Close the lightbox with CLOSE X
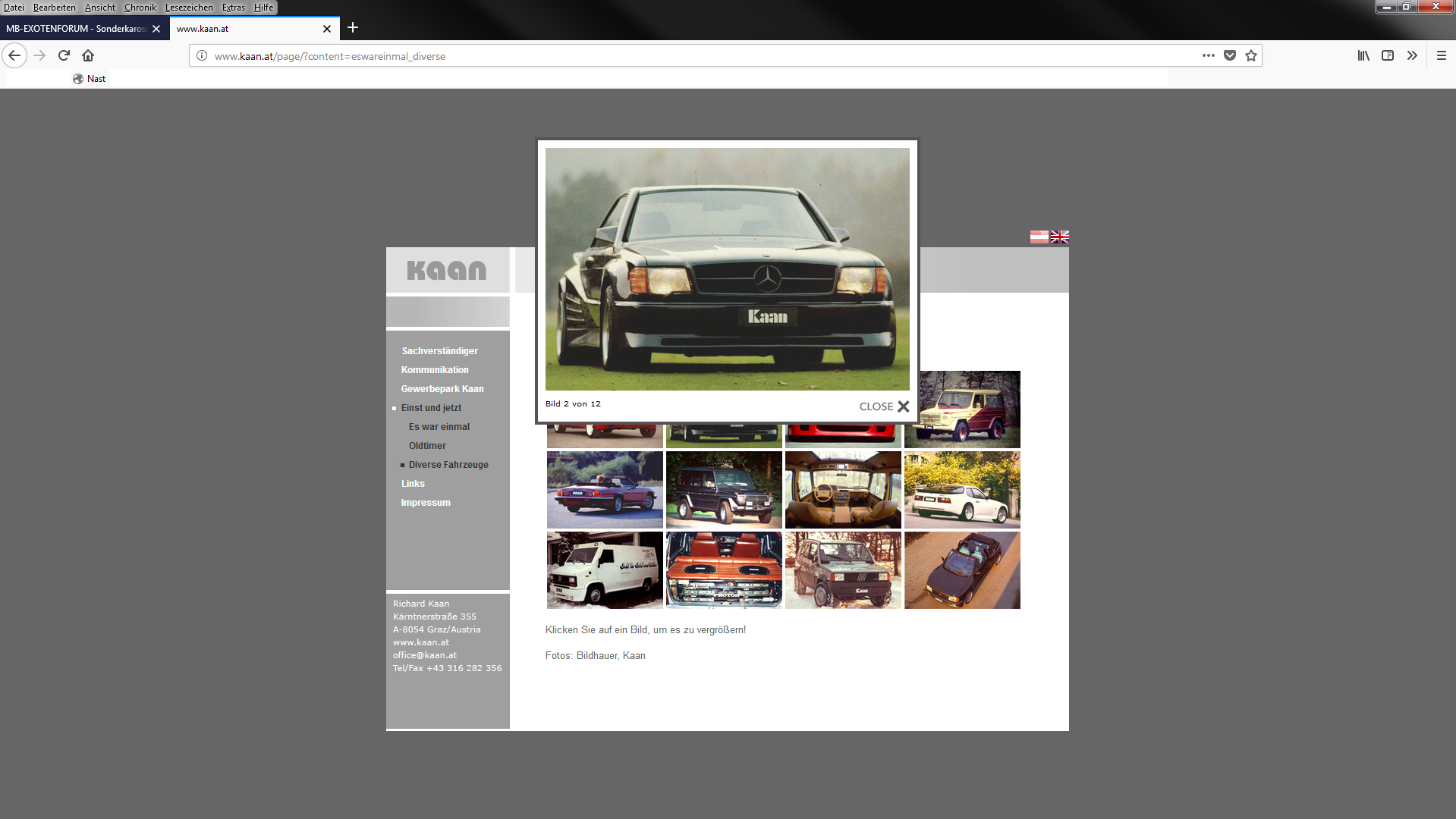This screenshot has height=819, width=1456. coord(884,406)
